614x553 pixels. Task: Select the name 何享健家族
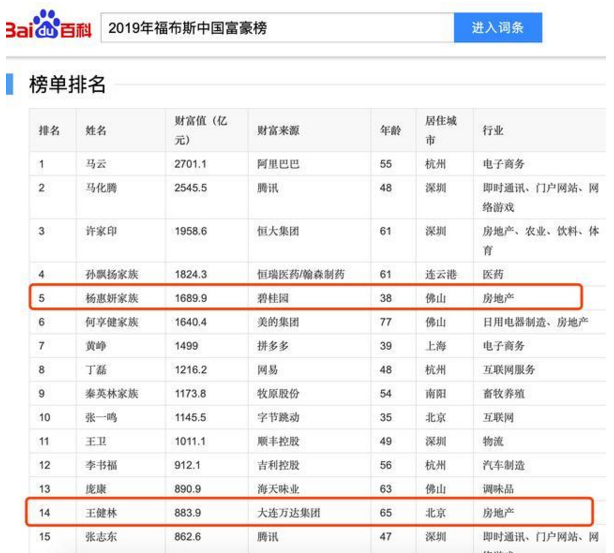[112, 322]
